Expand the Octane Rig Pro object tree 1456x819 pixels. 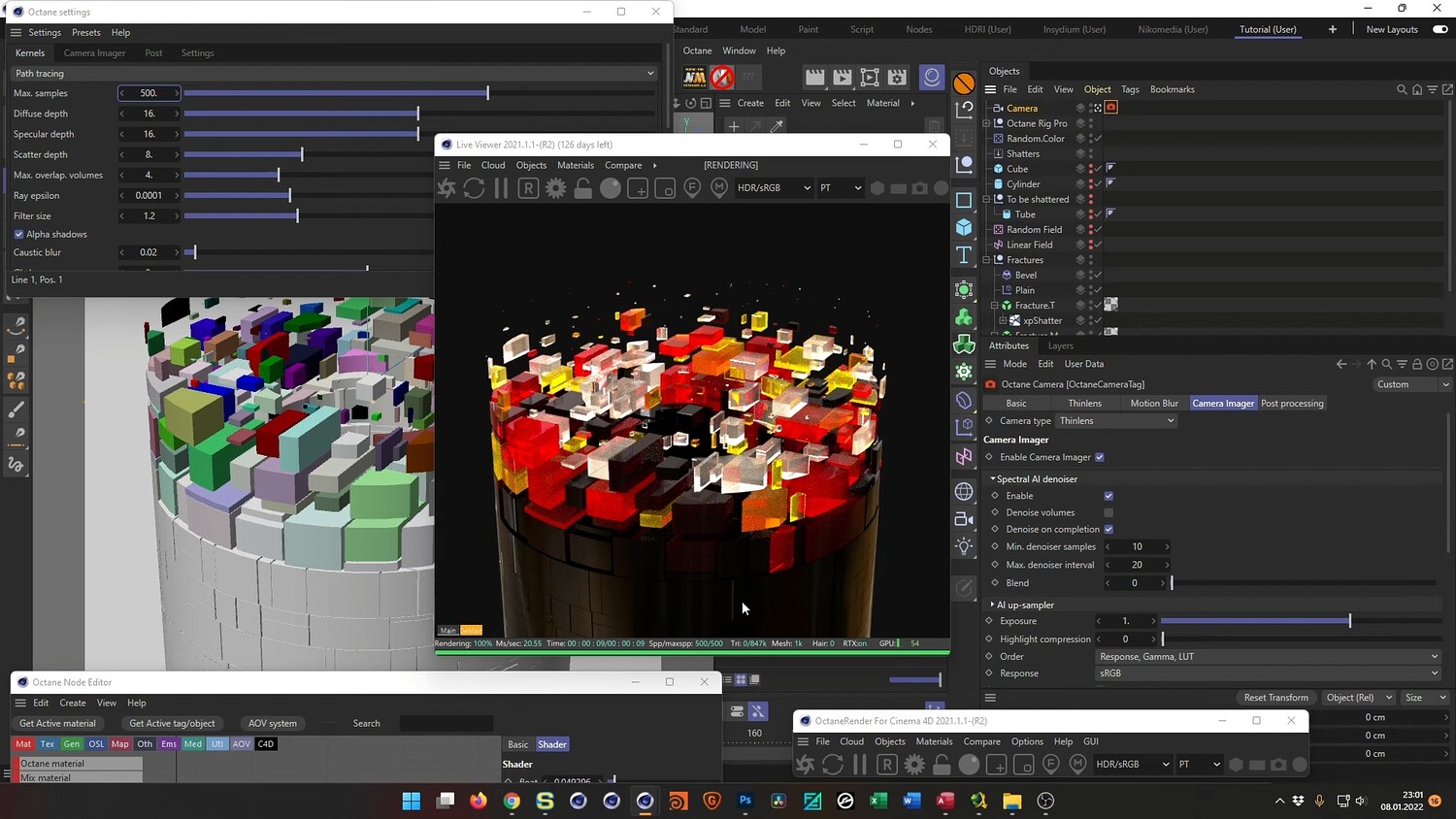coord(986,123)
